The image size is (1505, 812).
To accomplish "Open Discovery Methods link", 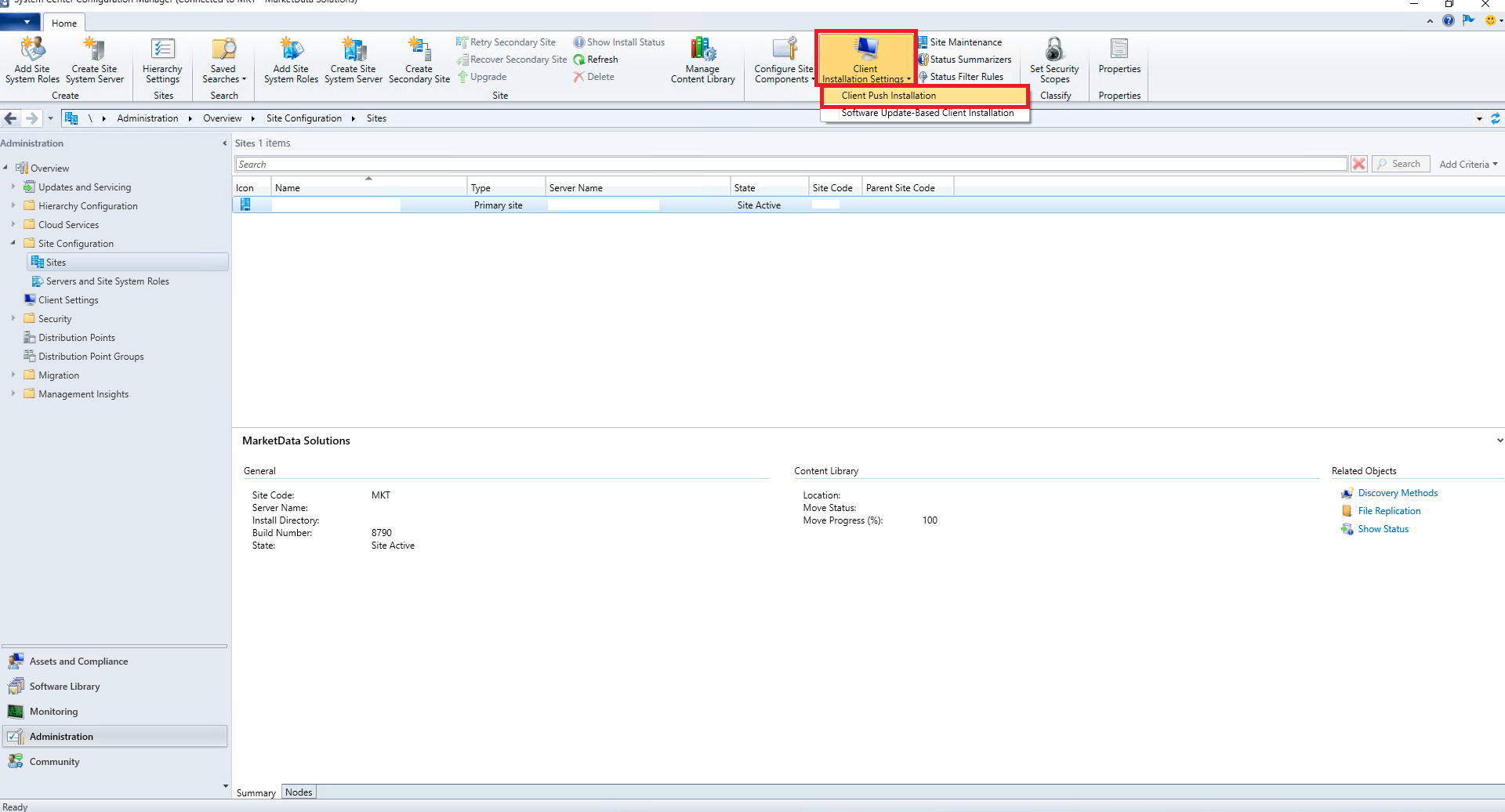I will (1398, 493).
